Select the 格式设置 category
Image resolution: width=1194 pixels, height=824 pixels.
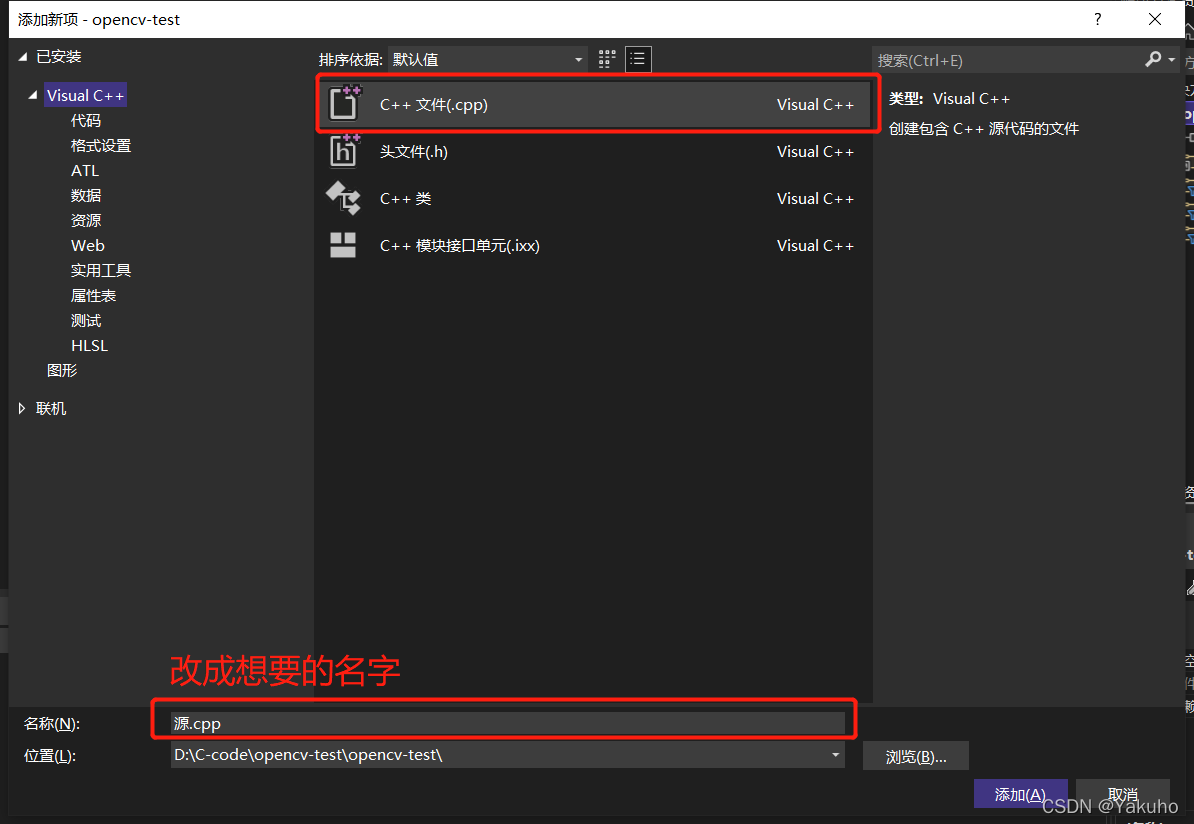tap(101, 145)
